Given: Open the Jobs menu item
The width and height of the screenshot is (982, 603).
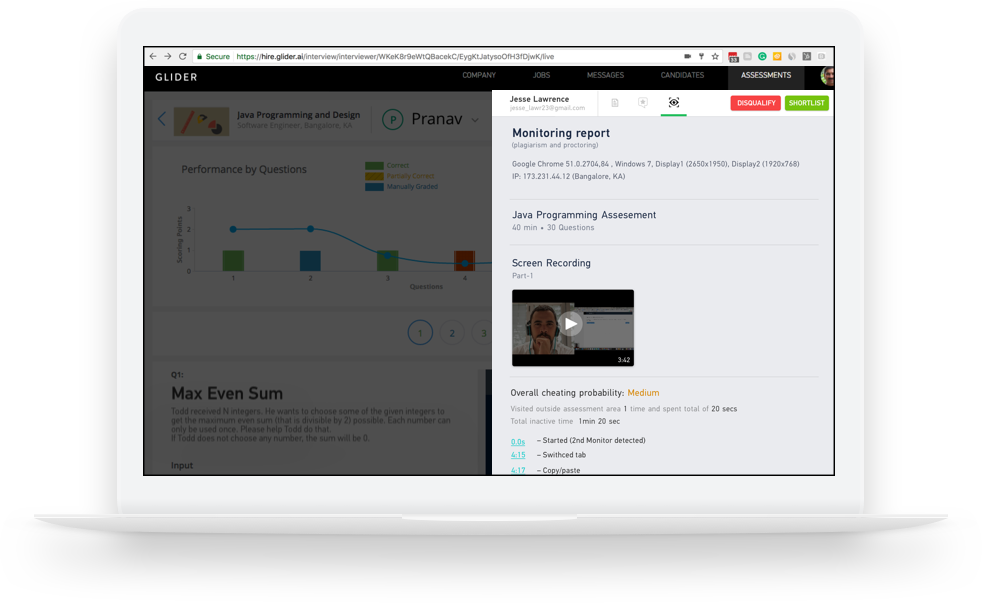Looking at the screenshot, I should (541, 76).
